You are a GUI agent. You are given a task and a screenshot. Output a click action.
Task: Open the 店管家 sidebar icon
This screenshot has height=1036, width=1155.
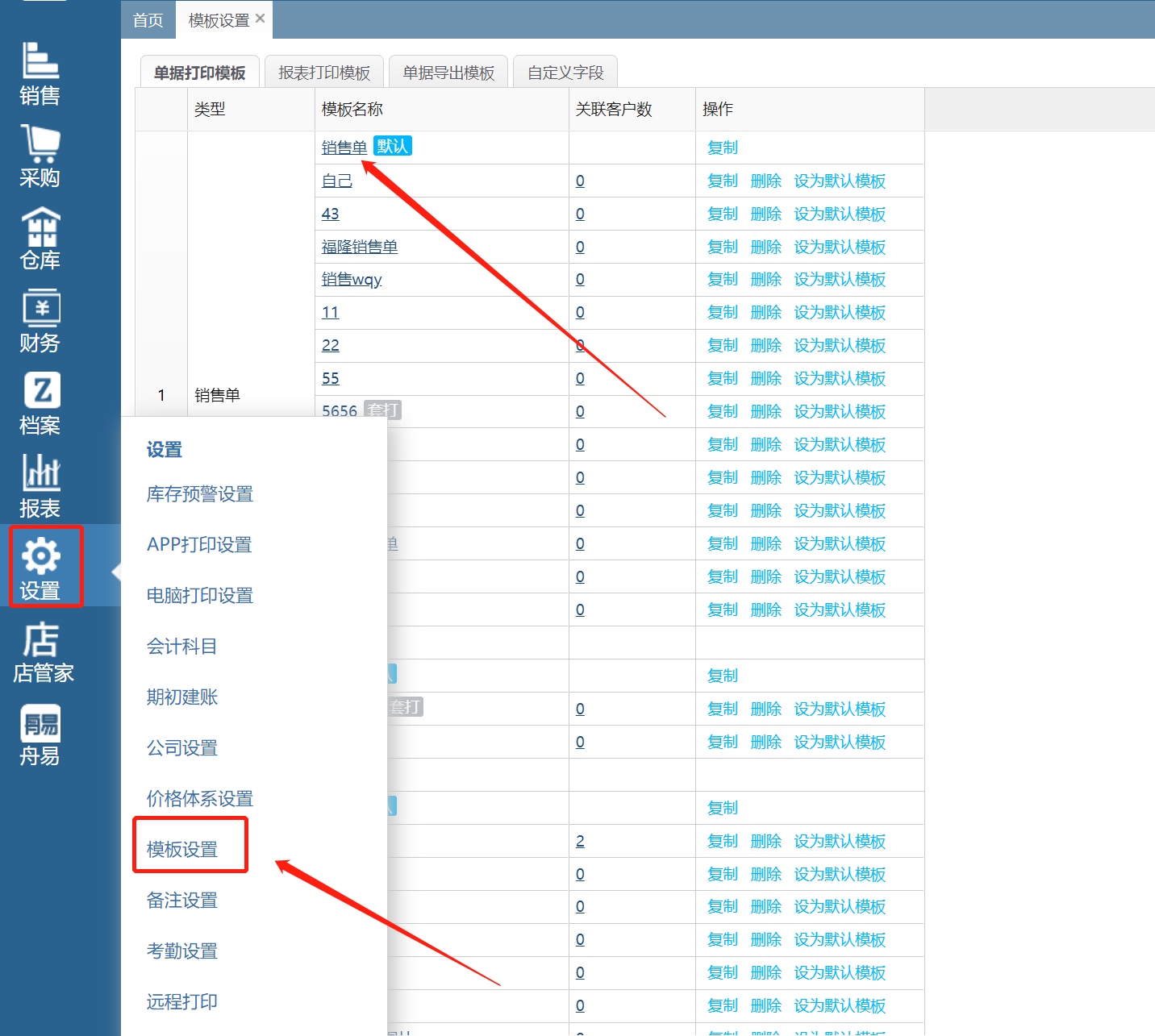pyautogui.click(x=43, y=653)
